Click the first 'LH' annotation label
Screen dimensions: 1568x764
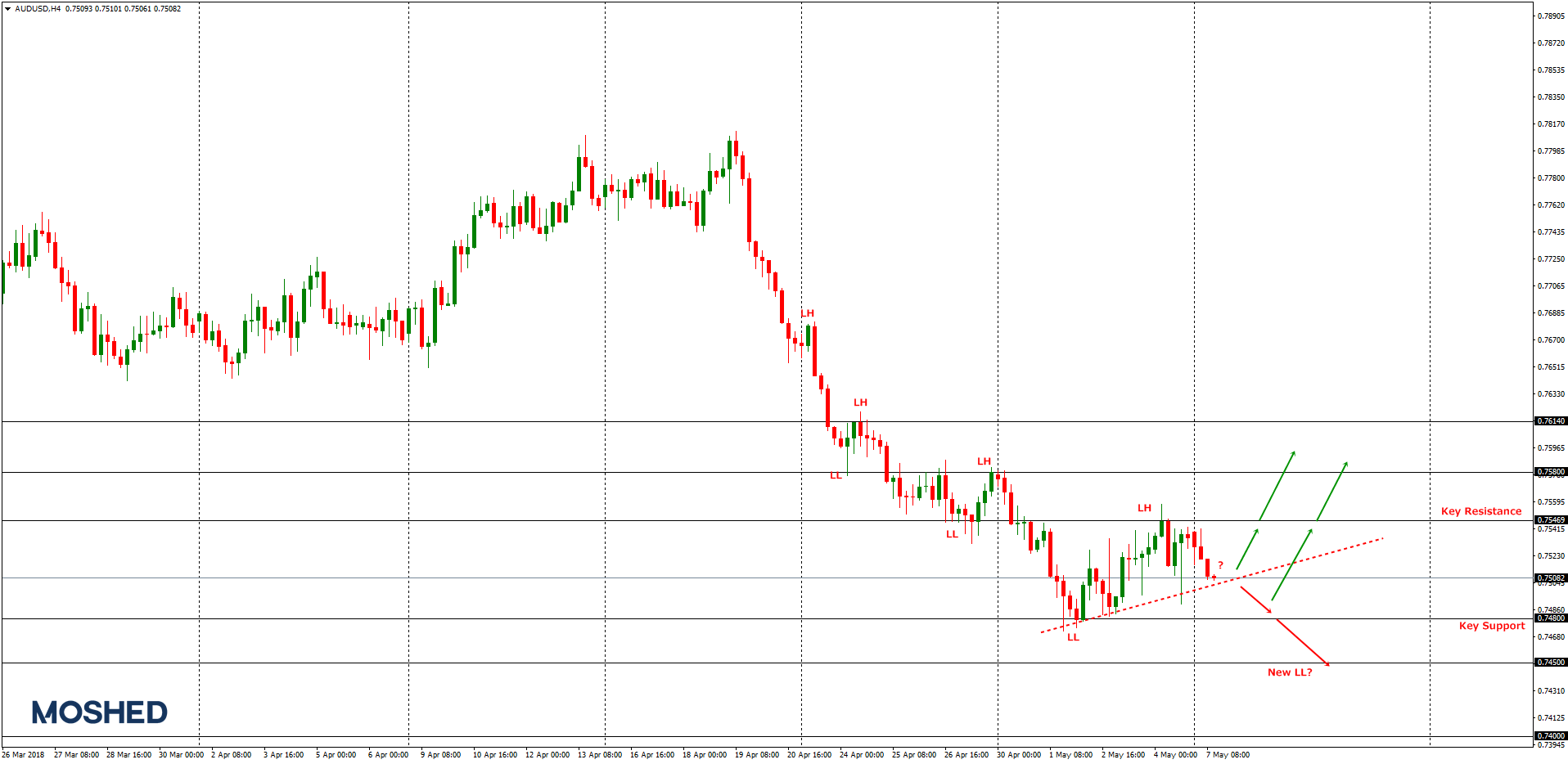[x=807, y=312]
